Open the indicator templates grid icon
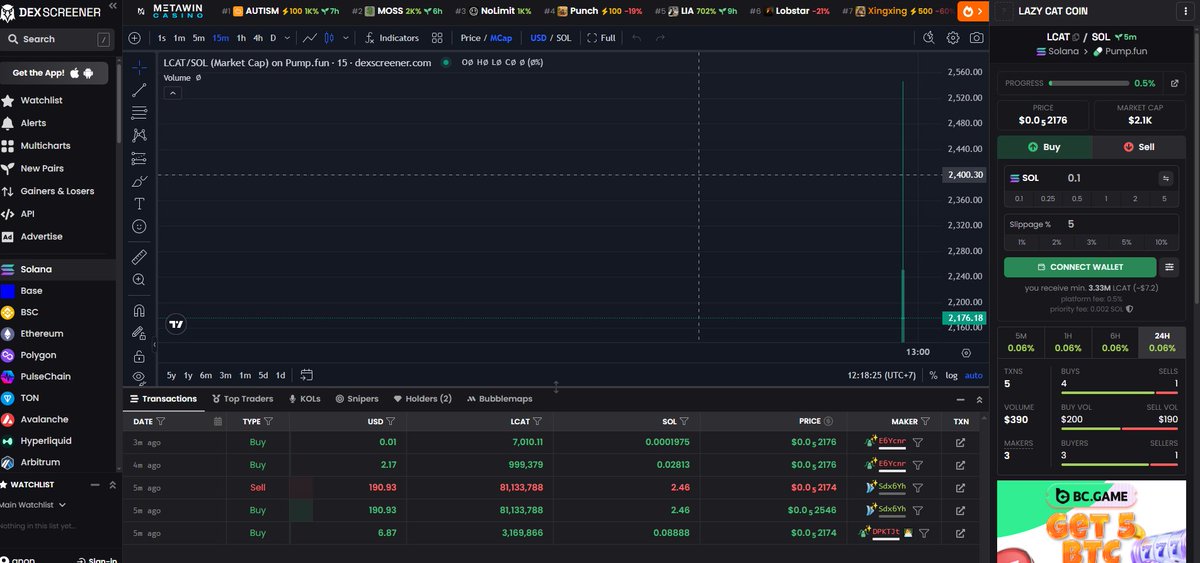1200x563 pixels. 437,38
